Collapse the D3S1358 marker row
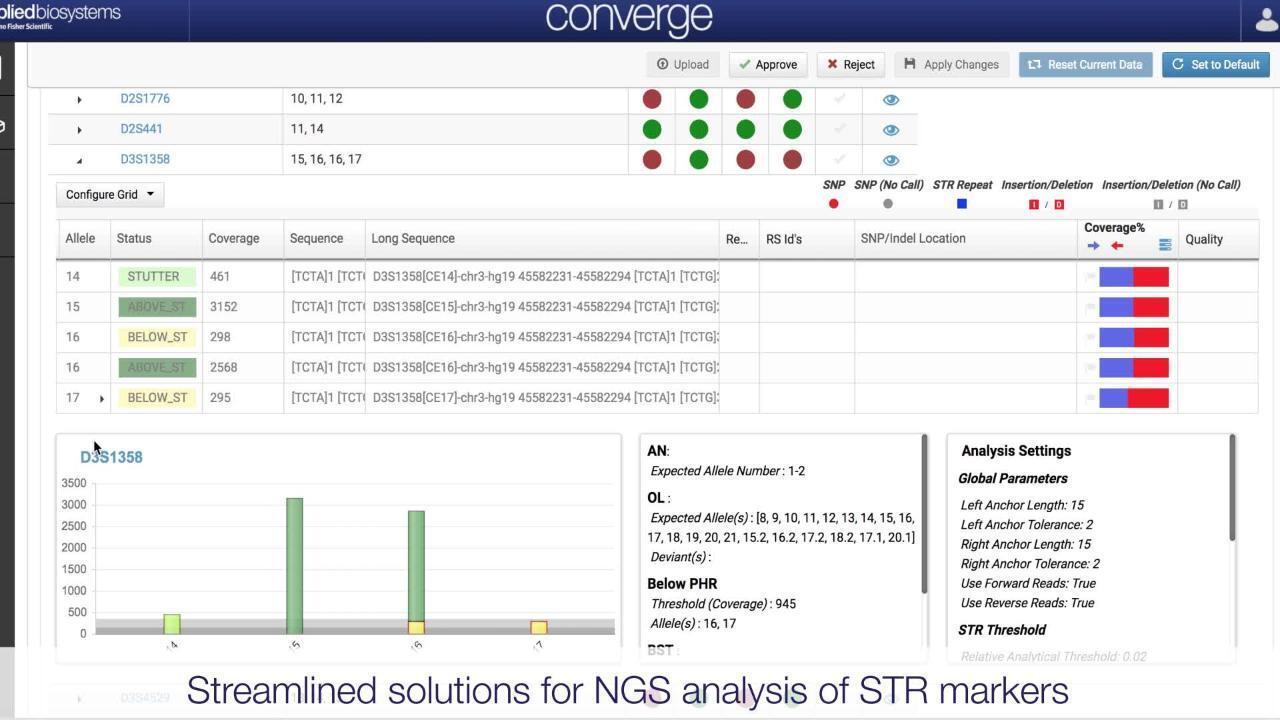The height and width of the screenshot is (720, 1280). 79,160
